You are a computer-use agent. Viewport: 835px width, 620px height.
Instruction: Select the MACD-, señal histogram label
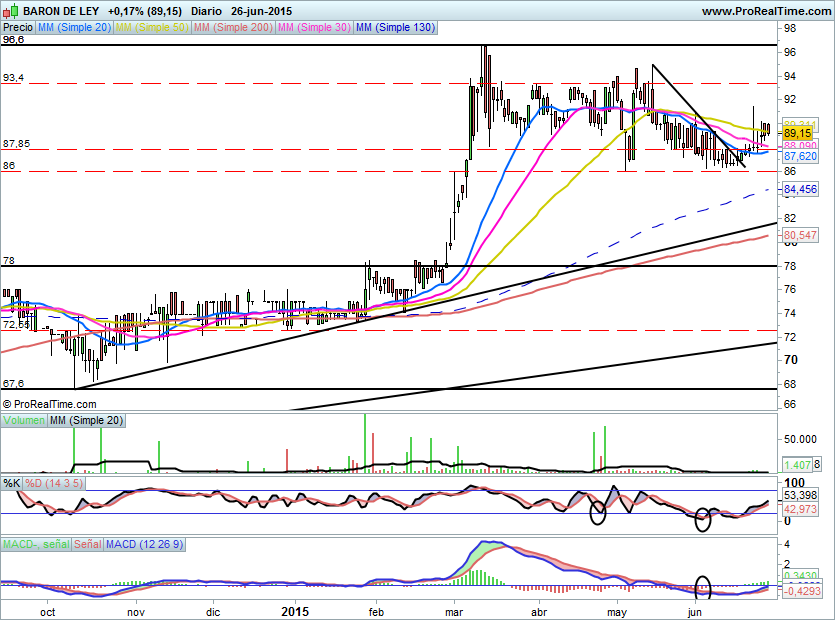36,544
